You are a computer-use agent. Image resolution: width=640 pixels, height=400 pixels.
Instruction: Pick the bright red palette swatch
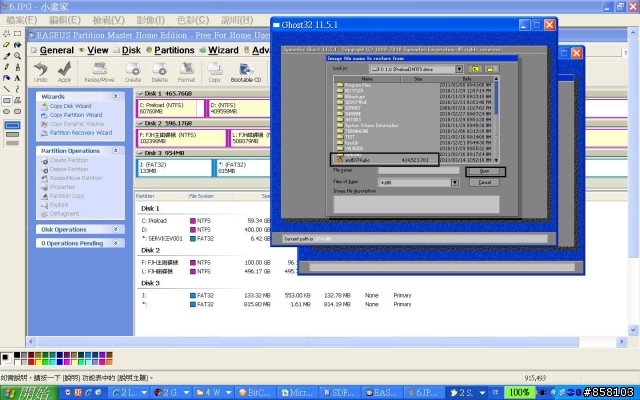pos(31,362)
